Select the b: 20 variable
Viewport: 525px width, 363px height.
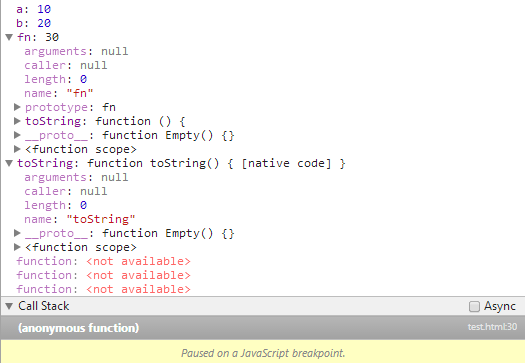[x=33, y=23]
